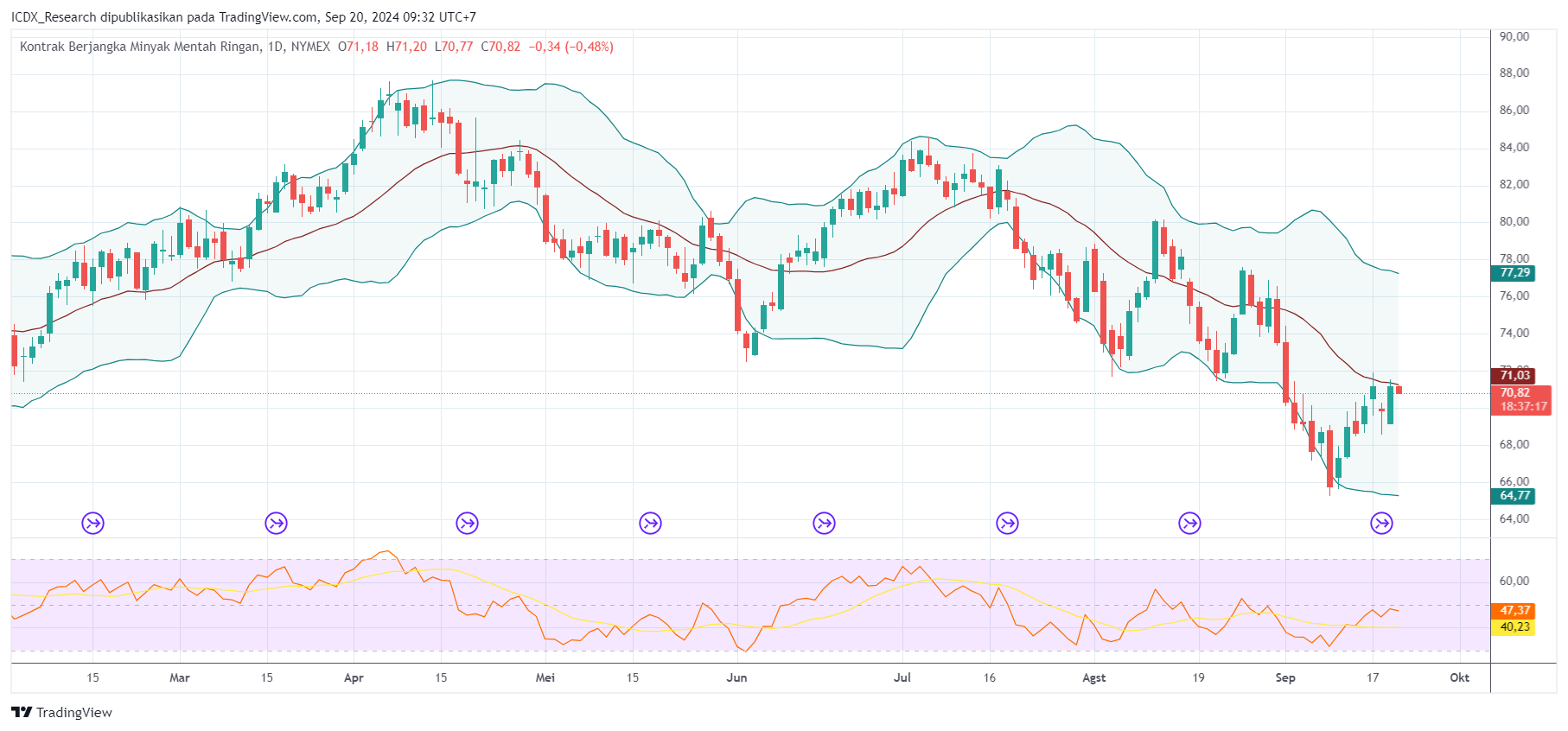1568x731 pixels.
Task: Click the Agst date axis label
Action: coord(1094,677)
